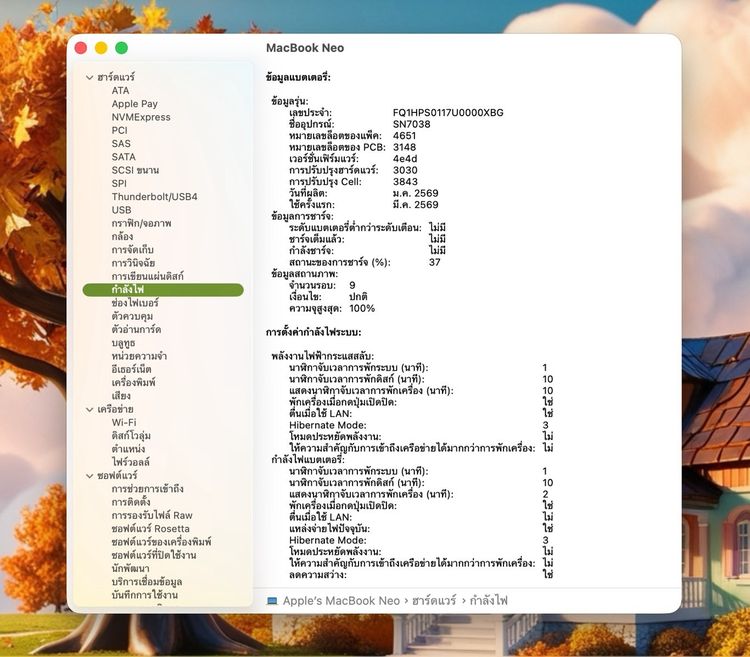The height and width of the screenshot is (657, 750).
Task: Select การเขียนแผ่นดิสก์ in the sidebar
Action: pos(147,276)
